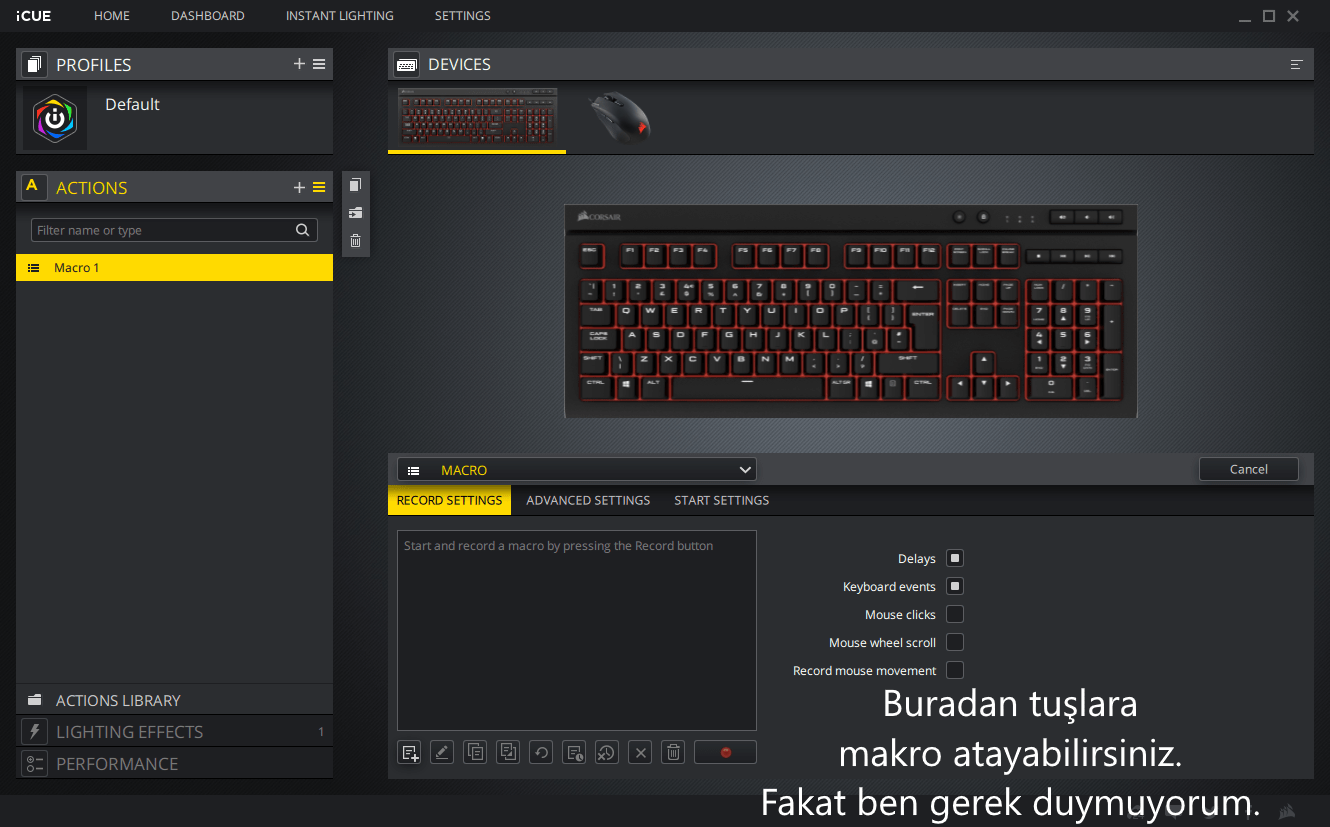Select the mouse device thumbnail

620,118
